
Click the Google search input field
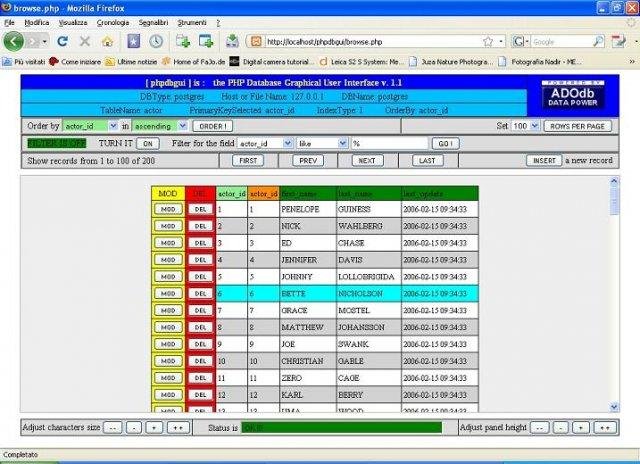pyautogui.click(x=561, y=41)
